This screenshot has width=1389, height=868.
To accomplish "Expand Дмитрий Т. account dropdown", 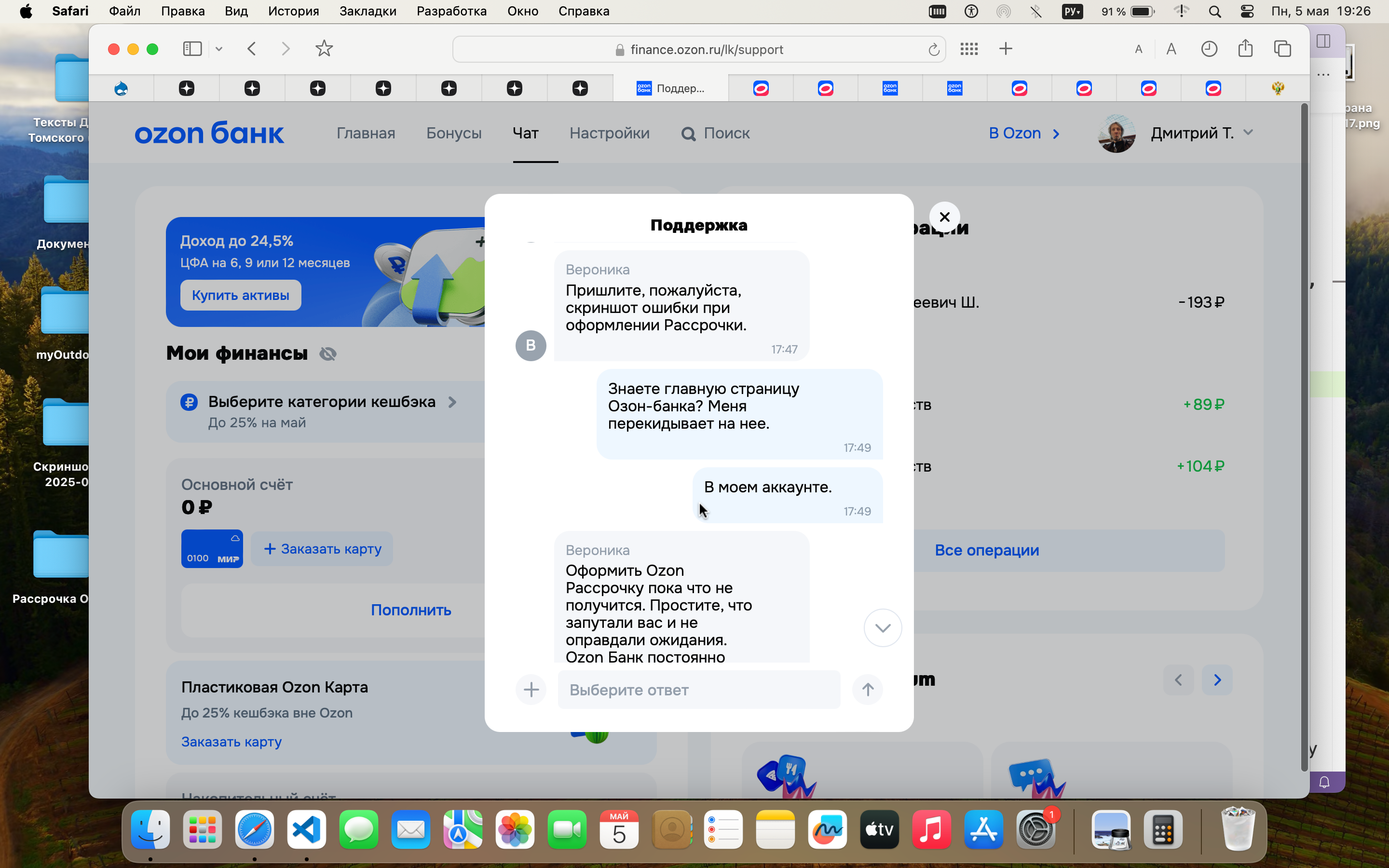I will [x=1248, y=133].
